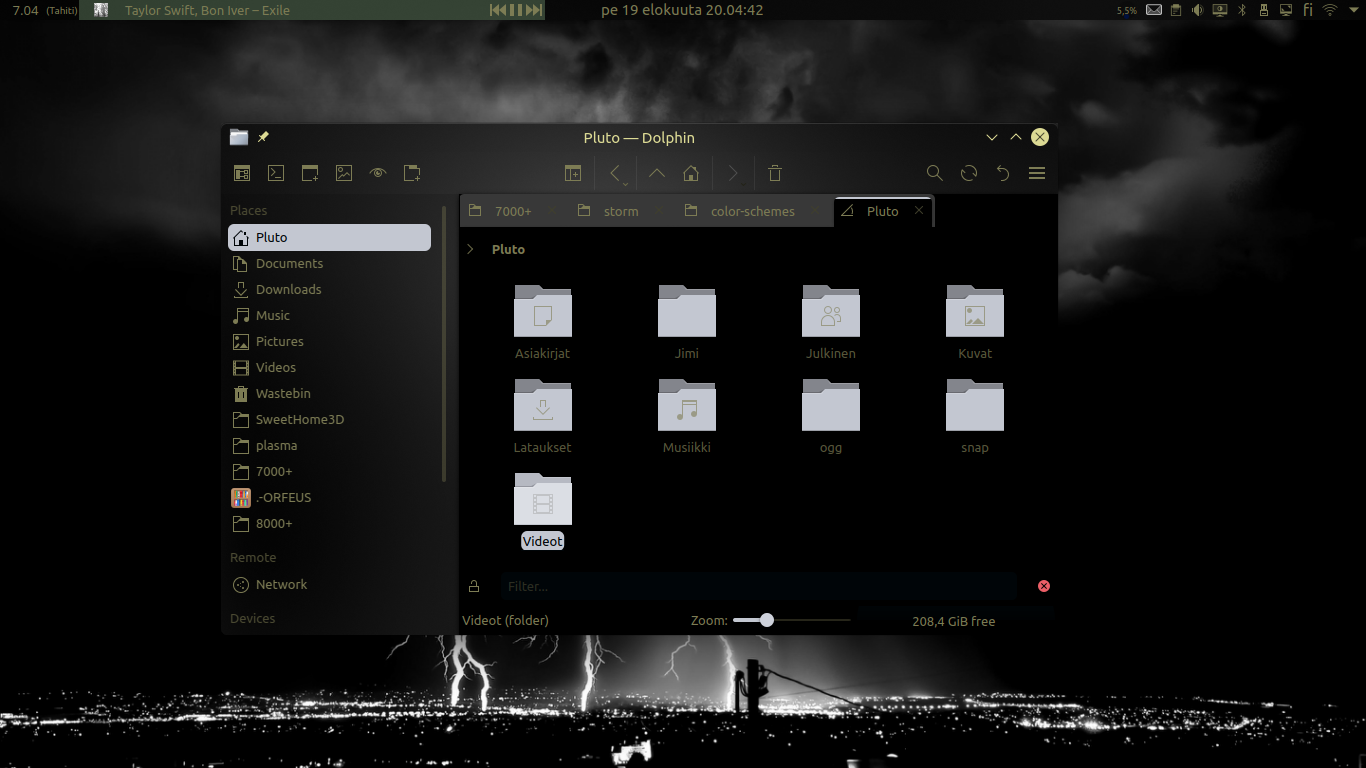Toggle hidden files with the eye icon

click(378, 173)
